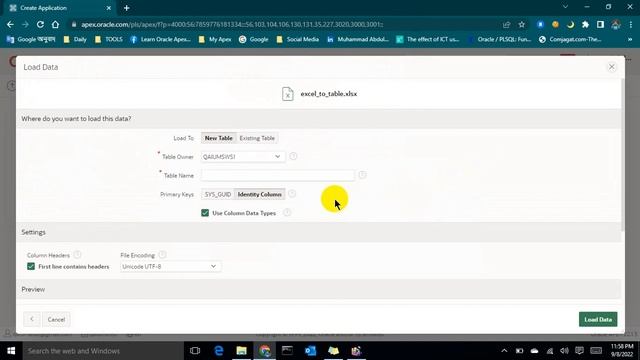
Task: Choose Identity Column primary key option
Action: click(x=260, y=194)
